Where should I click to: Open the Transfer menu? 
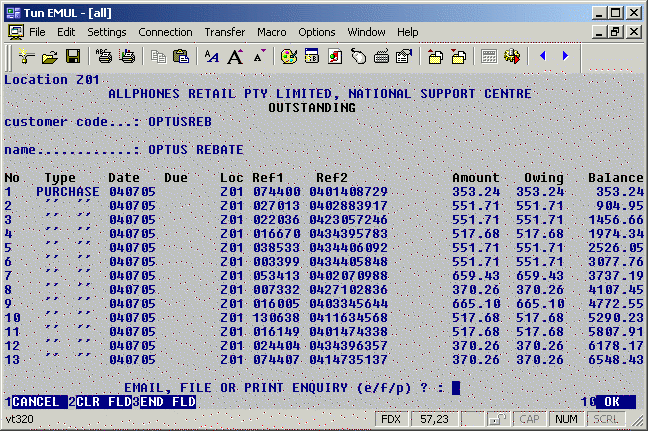[225, 32]
